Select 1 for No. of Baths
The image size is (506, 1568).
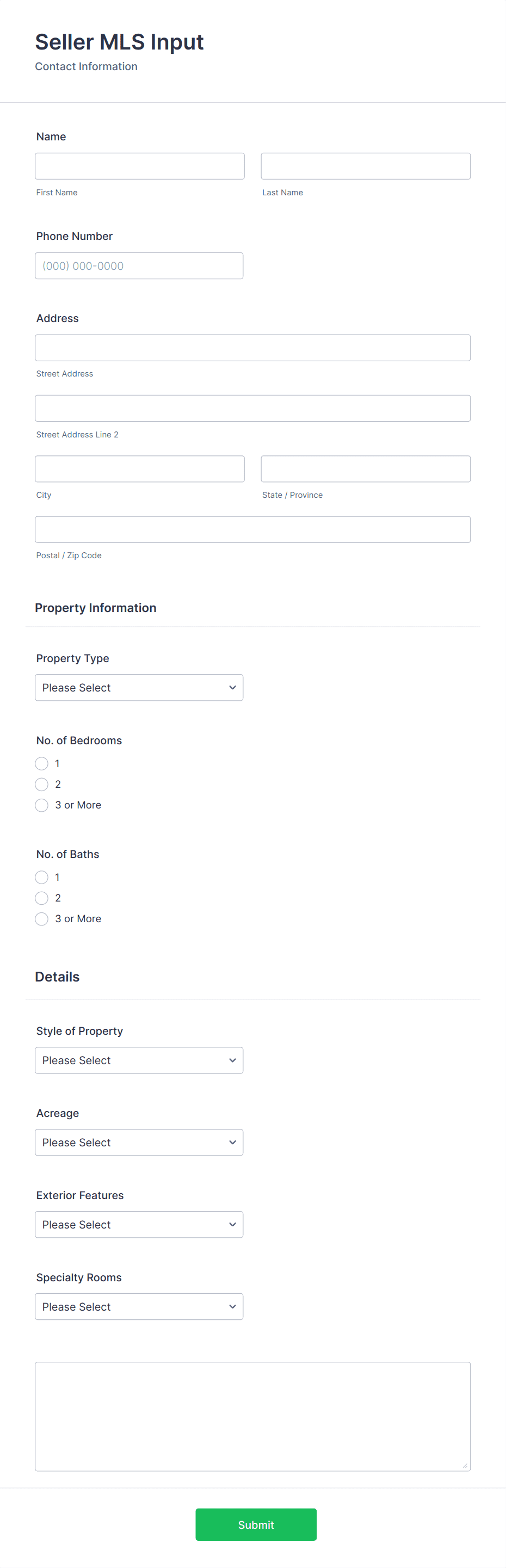point(41,877)
